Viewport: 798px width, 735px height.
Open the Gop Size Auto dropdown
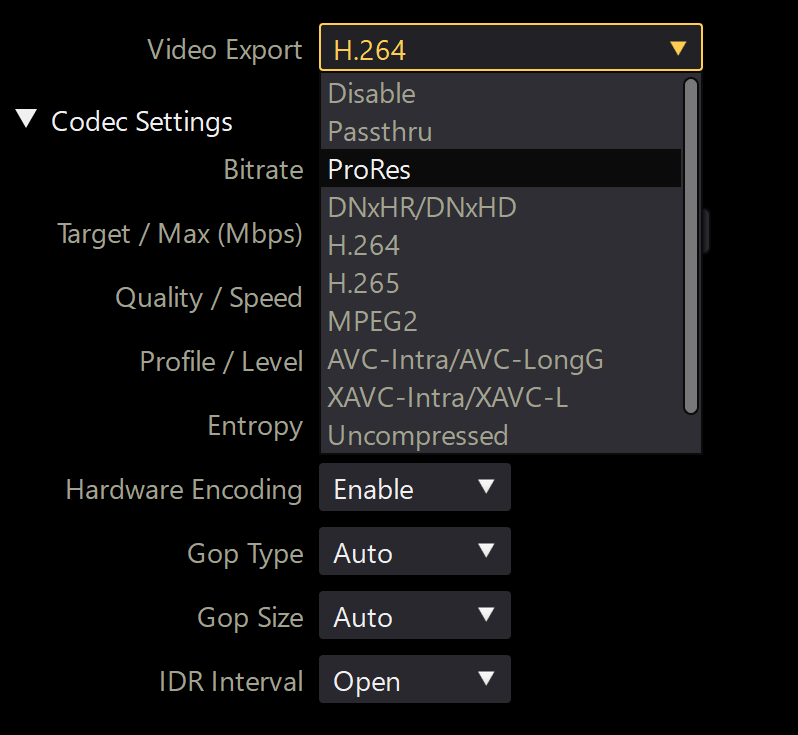pyautogui.click(x=415, y=615)
